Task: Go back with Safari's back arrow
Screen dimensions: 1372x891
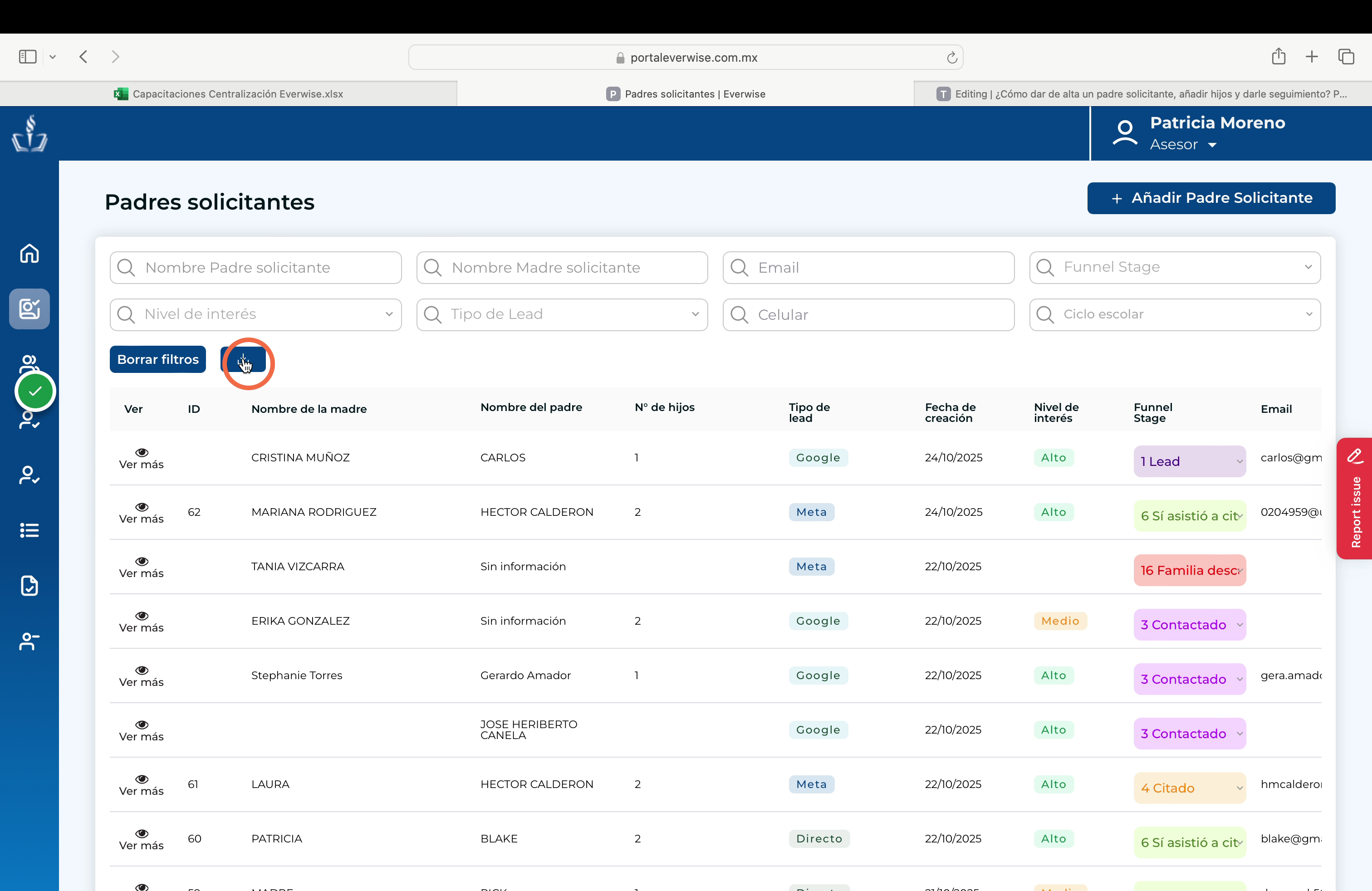Action: pos(83,56)
